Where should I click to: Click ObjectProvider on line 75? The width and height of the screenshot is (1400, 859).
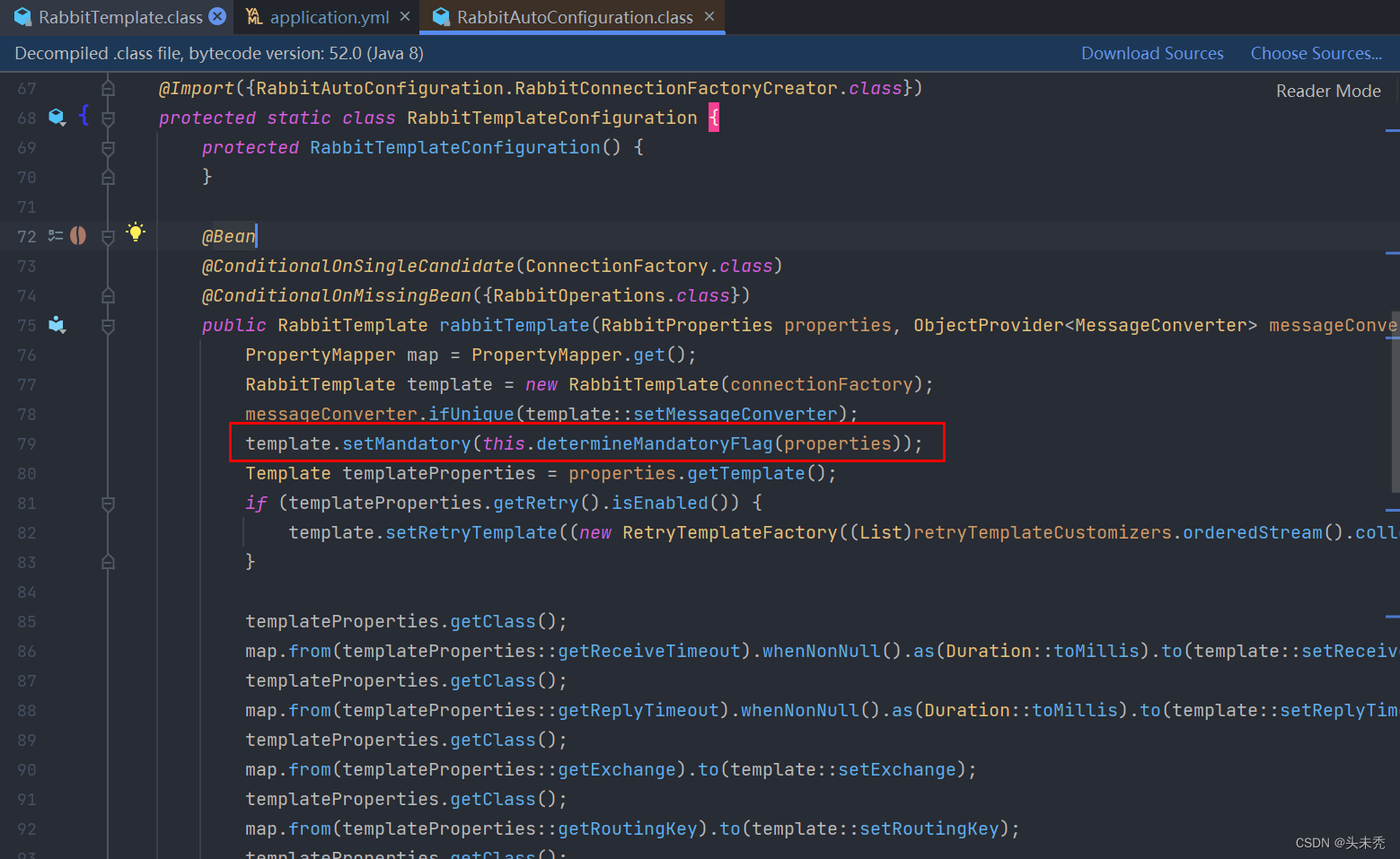pyautogui.click(x=989, y=325)
